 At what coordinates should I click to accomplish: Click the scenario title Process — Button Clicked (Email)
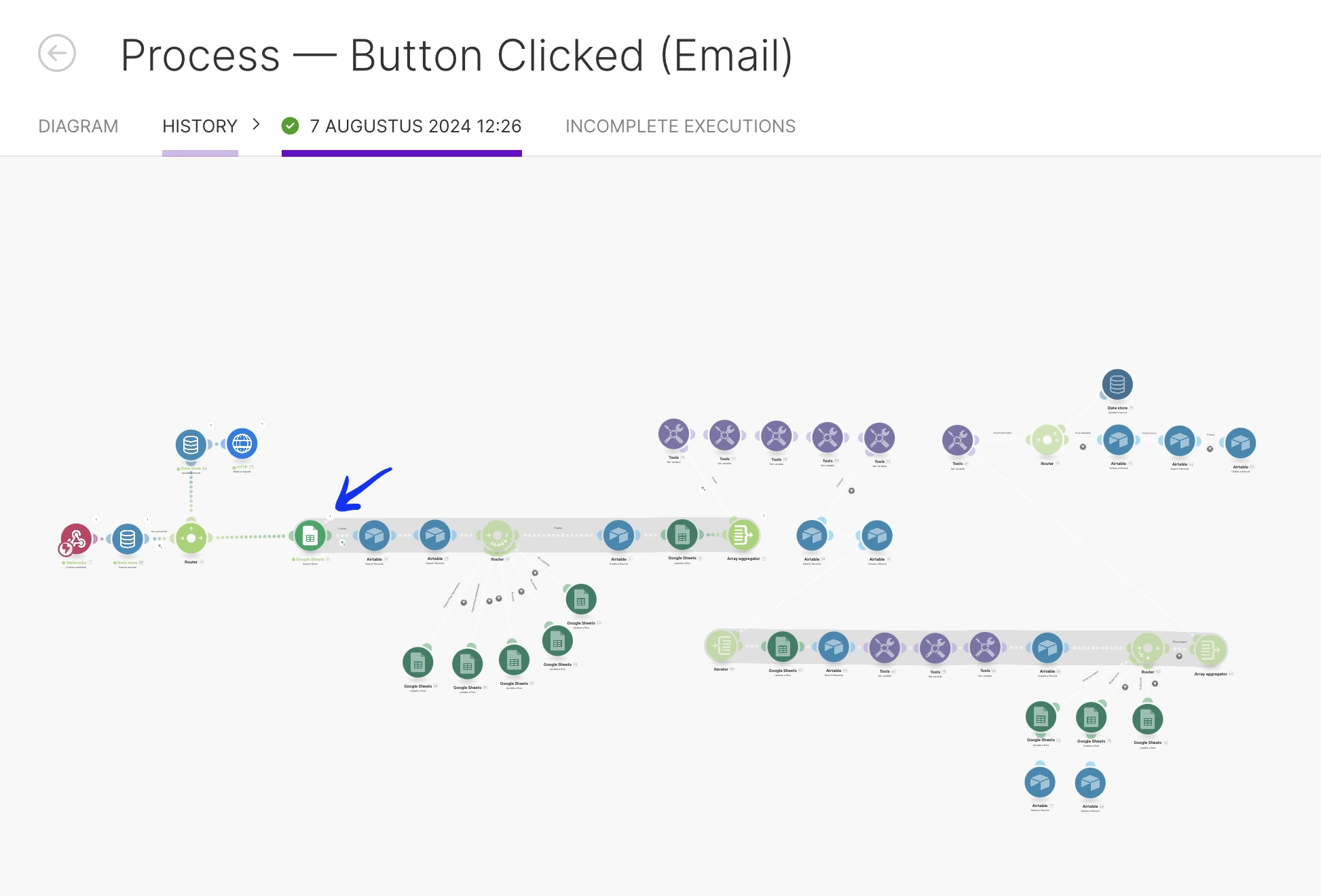[x=456, y=55]
